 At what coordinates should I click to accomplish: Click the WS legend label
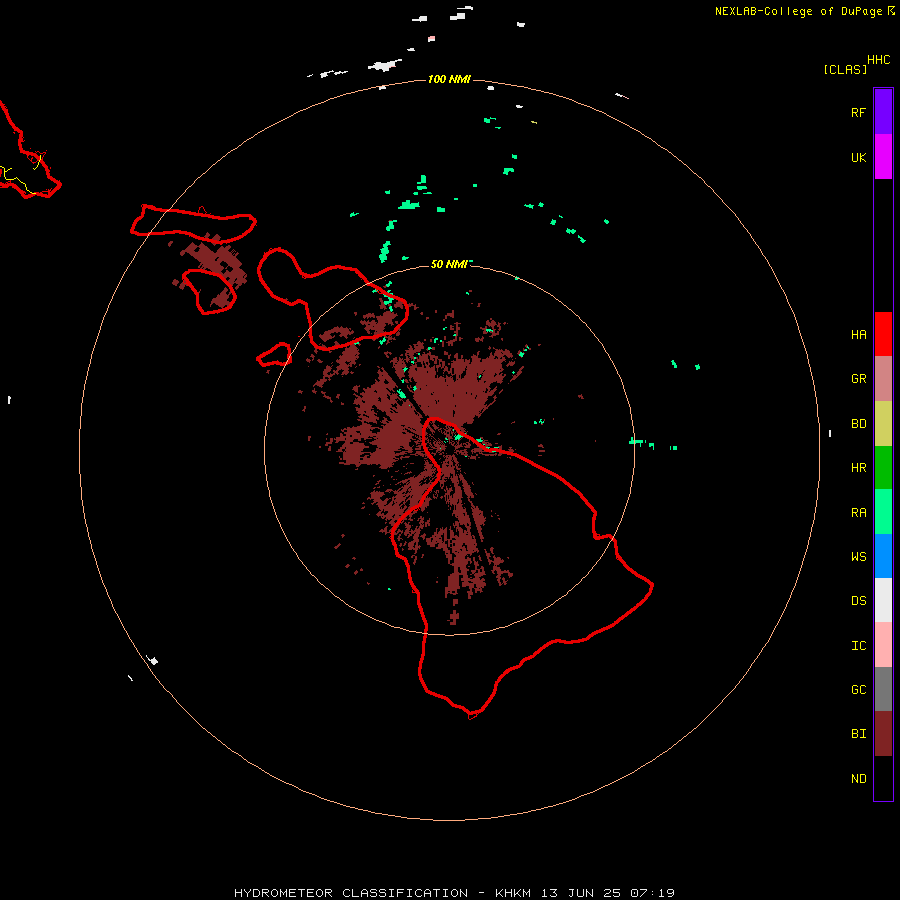(858, 557)
